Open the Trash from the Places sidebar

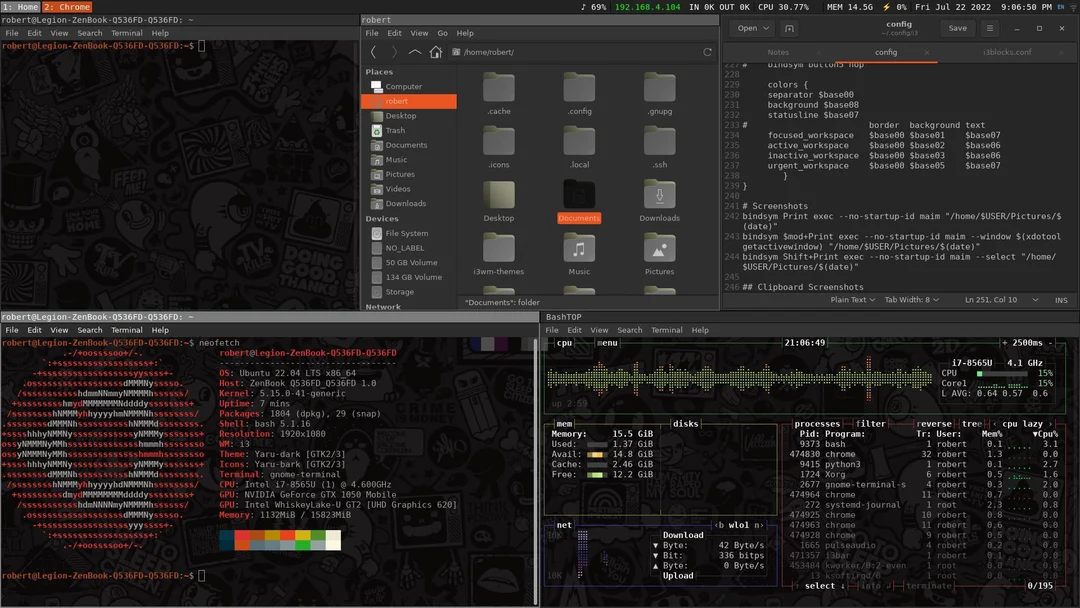tap(389, 130)
